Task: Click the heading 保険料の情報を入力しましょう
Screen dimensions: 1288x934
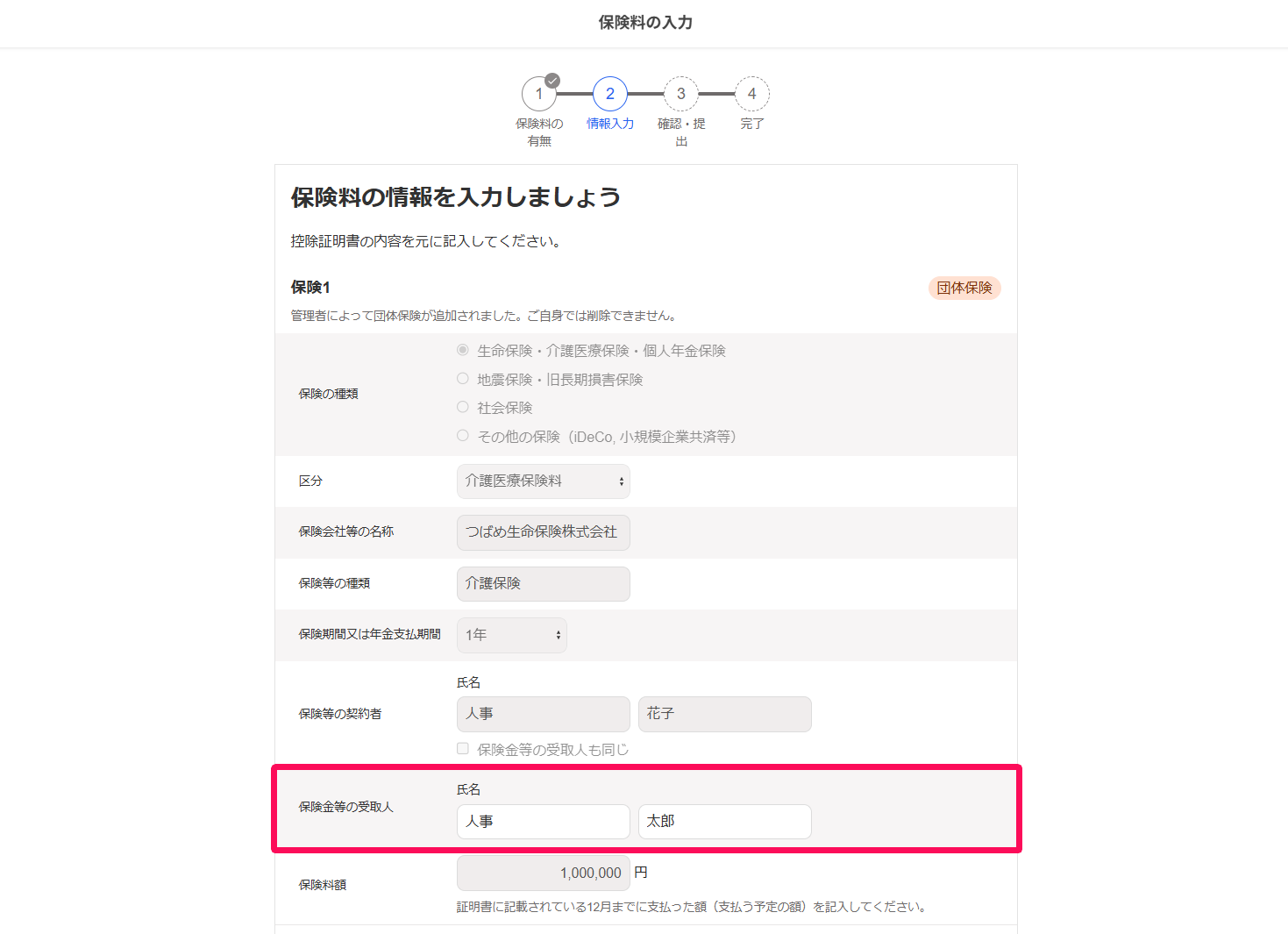Action: point(456,197)
